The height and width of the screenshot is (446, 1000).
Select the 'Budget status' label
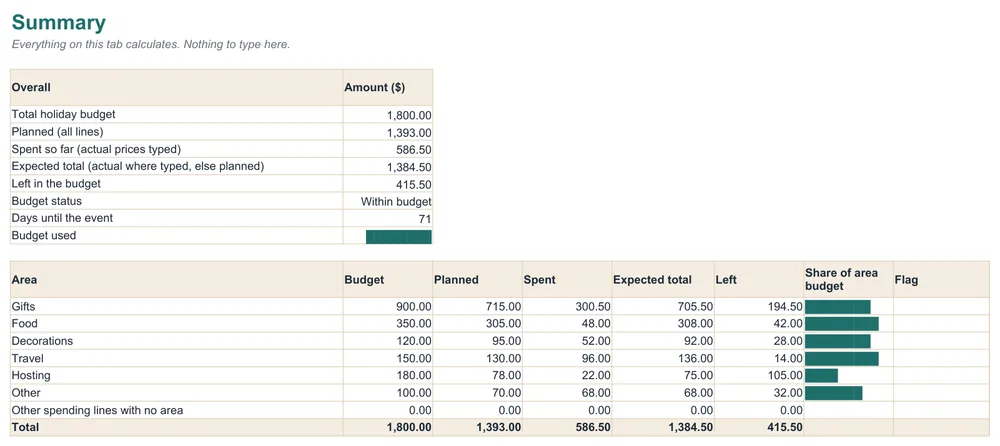47,200
